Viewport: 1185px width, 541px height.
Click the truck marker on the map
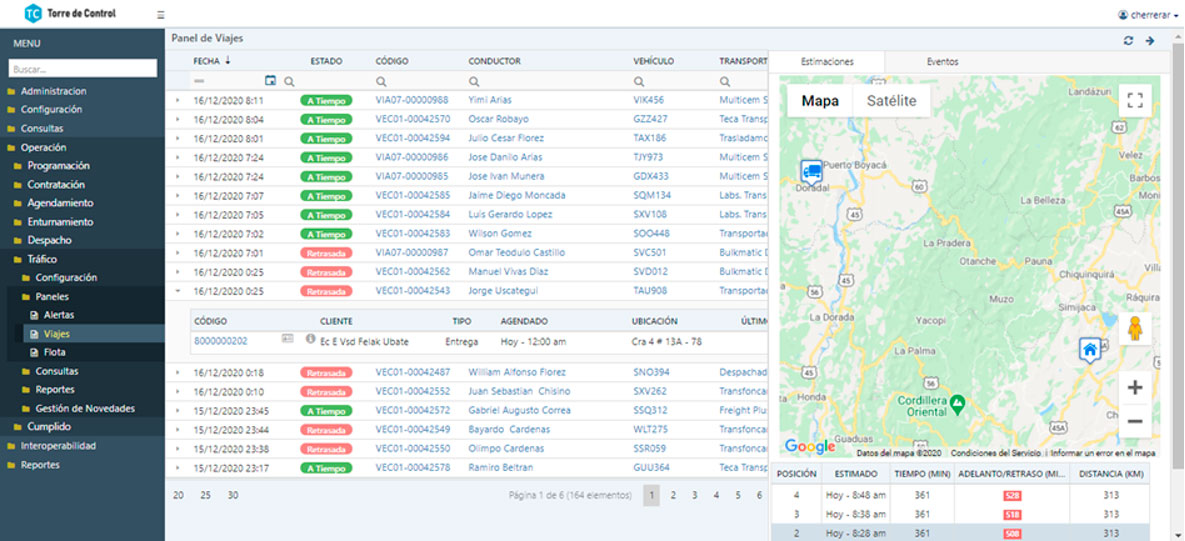(811, 171)
